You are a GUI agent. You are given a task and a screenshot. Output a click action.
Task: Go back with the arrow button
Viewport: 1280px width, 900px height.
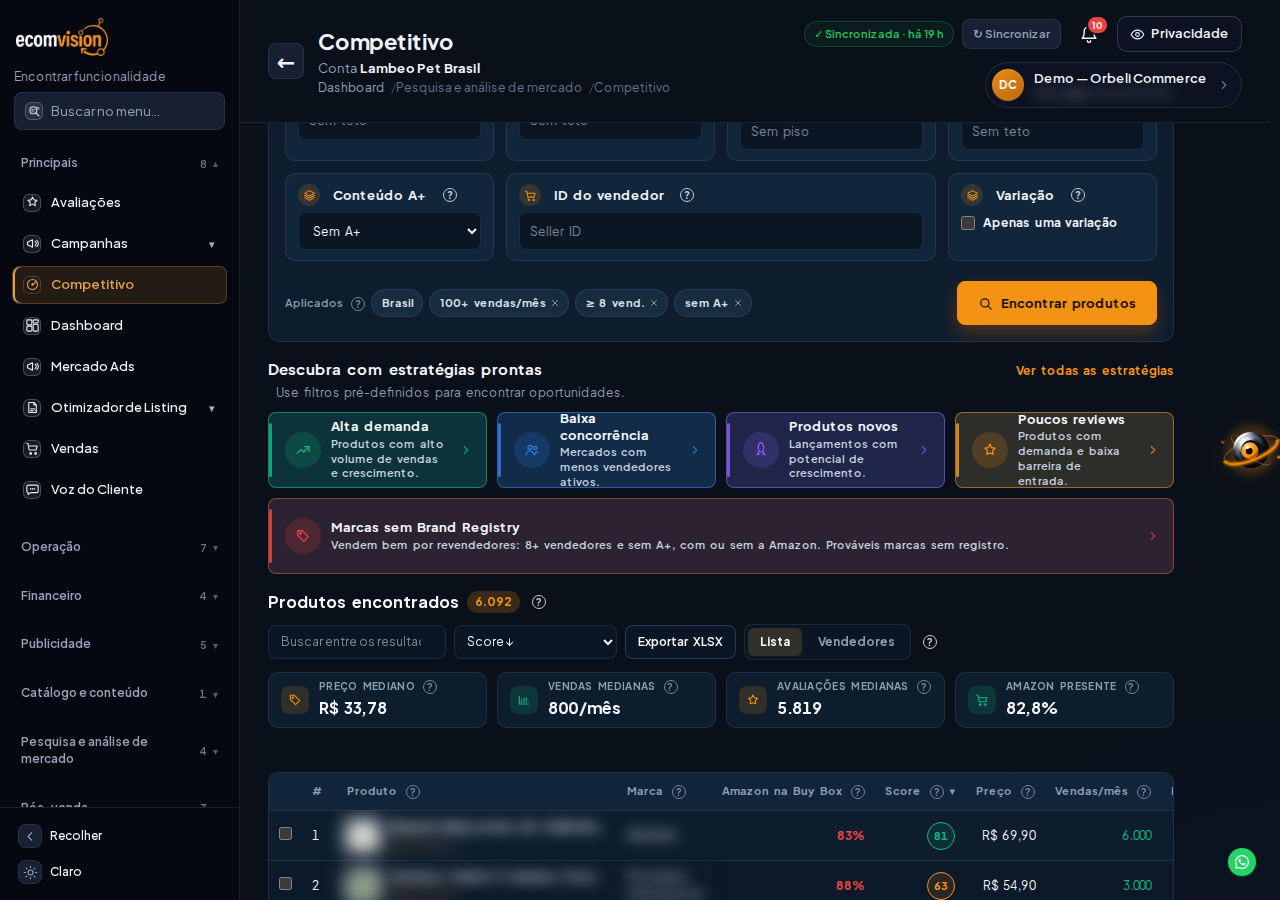coord(286,62)
